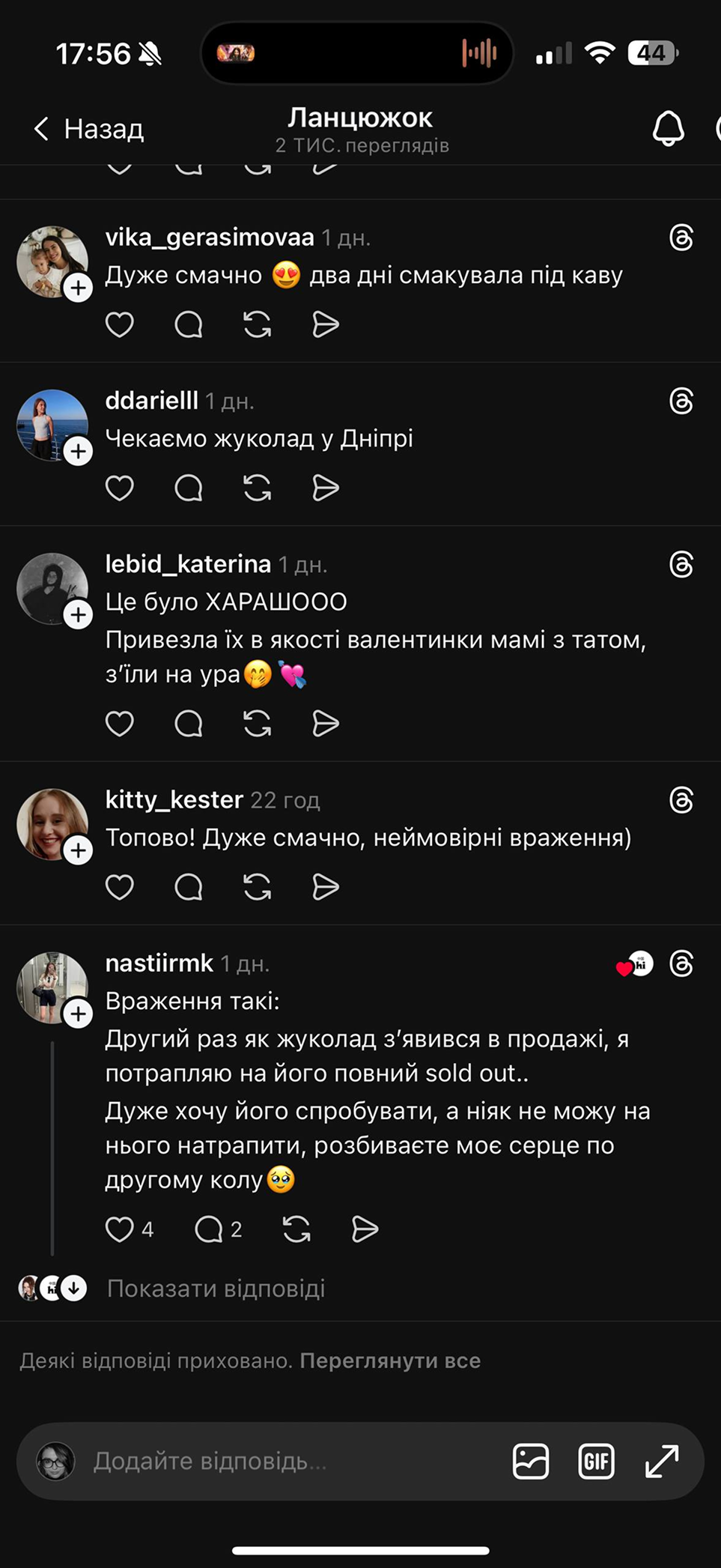Expand the reply composer to full screen
Viewport: 721px width, 1568px height.
(x=662, y=1461)
